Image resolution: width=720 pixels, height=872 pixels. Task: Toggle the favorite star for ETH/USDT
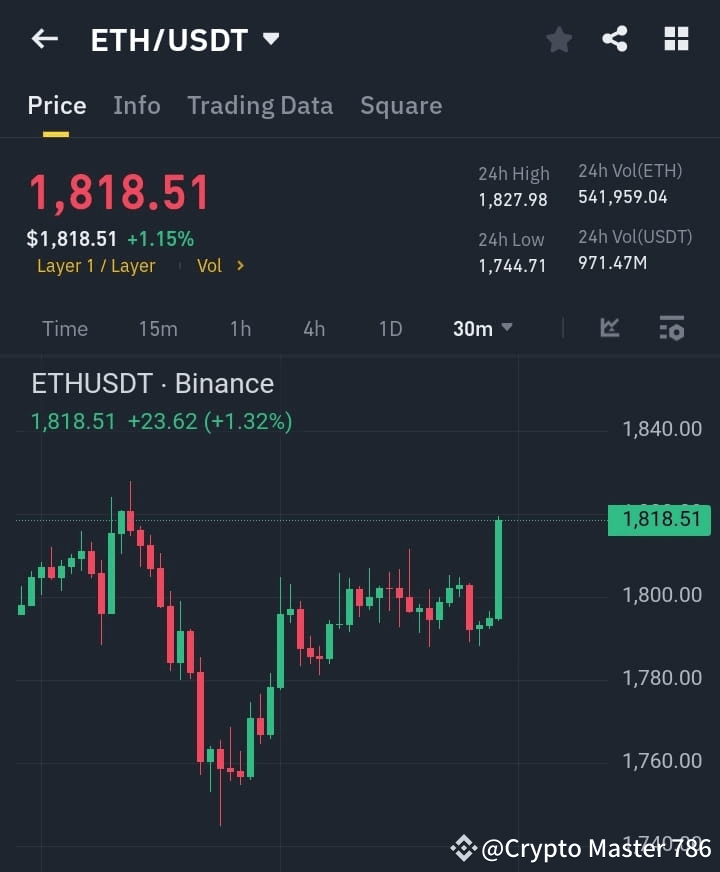pyautogui.click(x=558, y=39)
